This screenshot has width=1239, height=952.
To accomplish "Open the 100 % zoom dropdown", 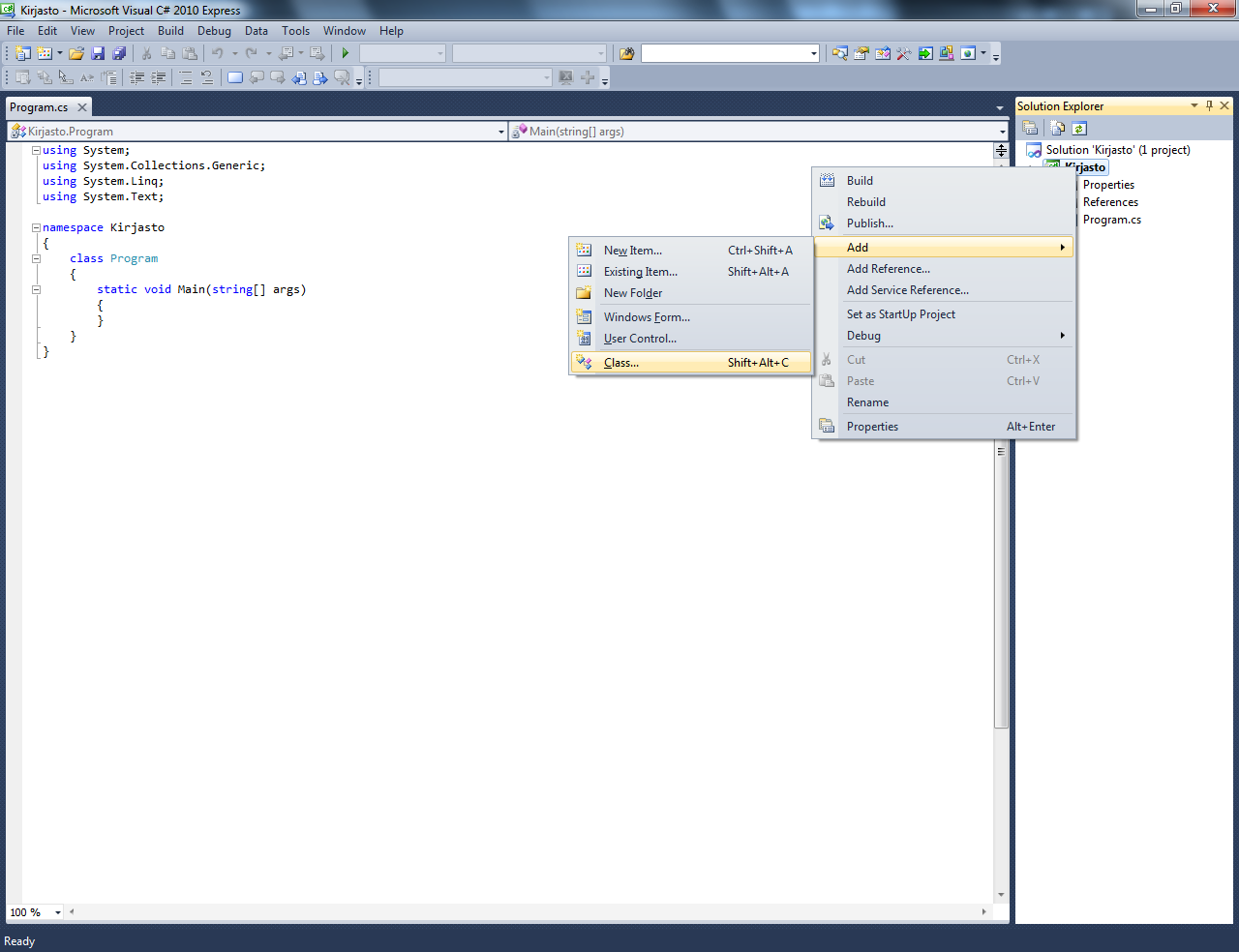I will click(x=58, y=912).
